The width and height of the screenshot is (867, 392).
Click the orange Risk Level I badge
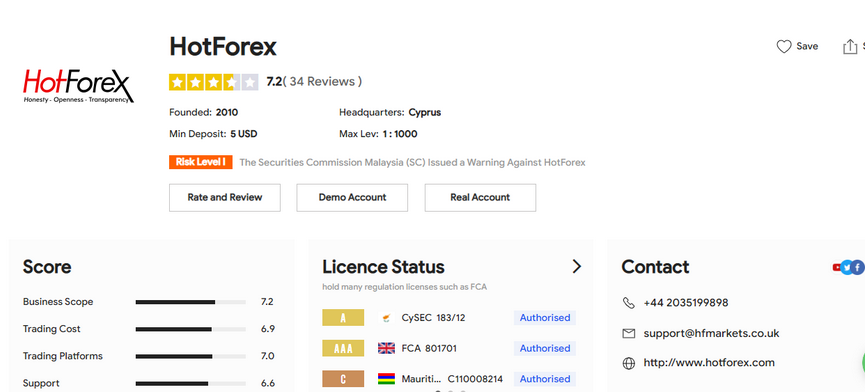[201, 162]
